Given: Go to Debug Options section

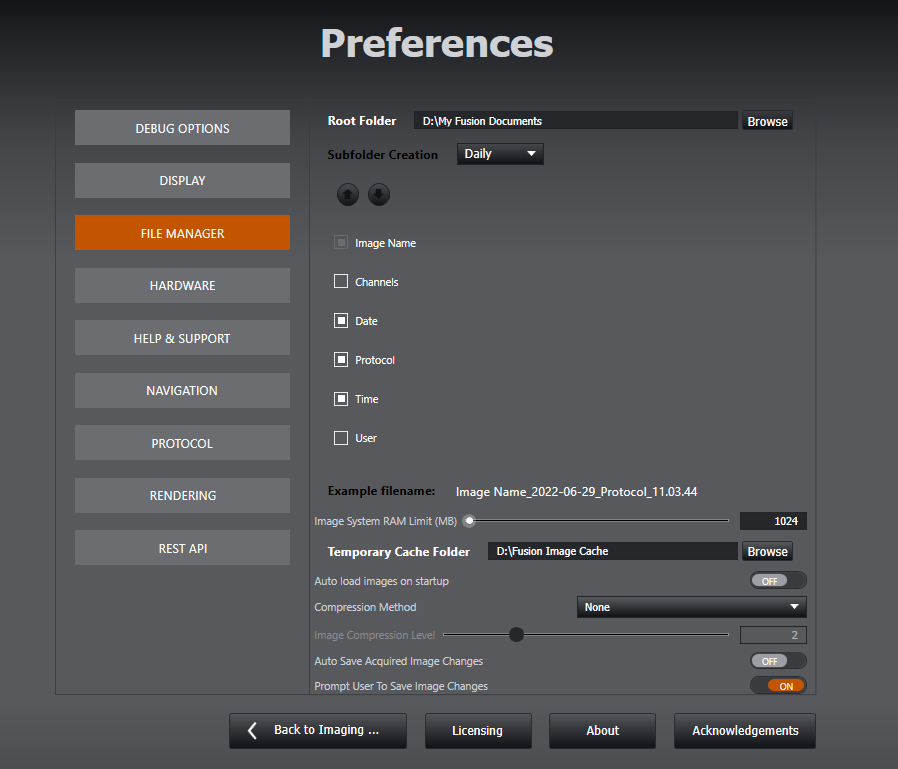Looking at the screenshot, I should (x=182, y=128).
